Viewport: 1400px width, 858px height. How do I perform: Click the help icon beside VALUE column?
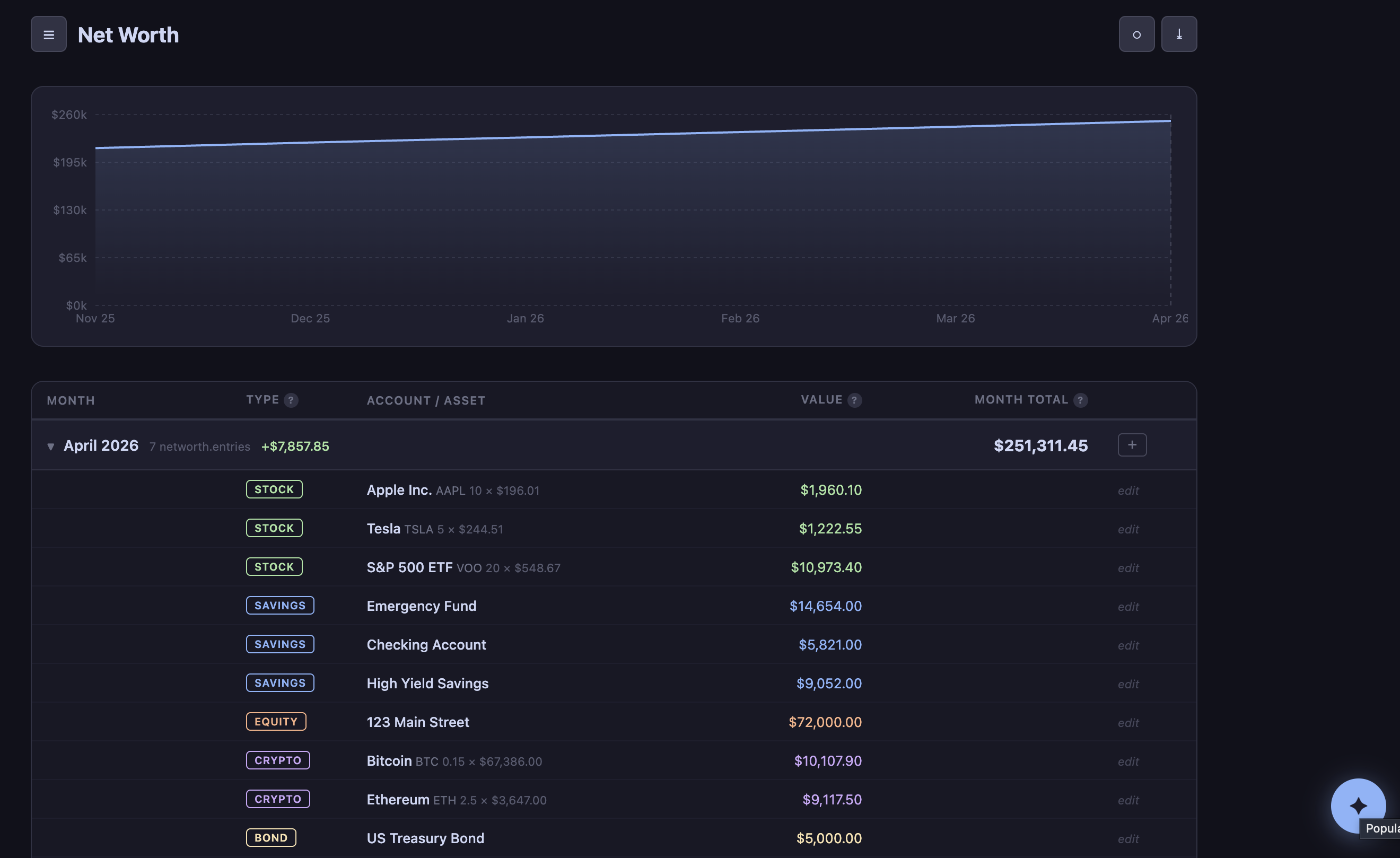click(853, 399)
